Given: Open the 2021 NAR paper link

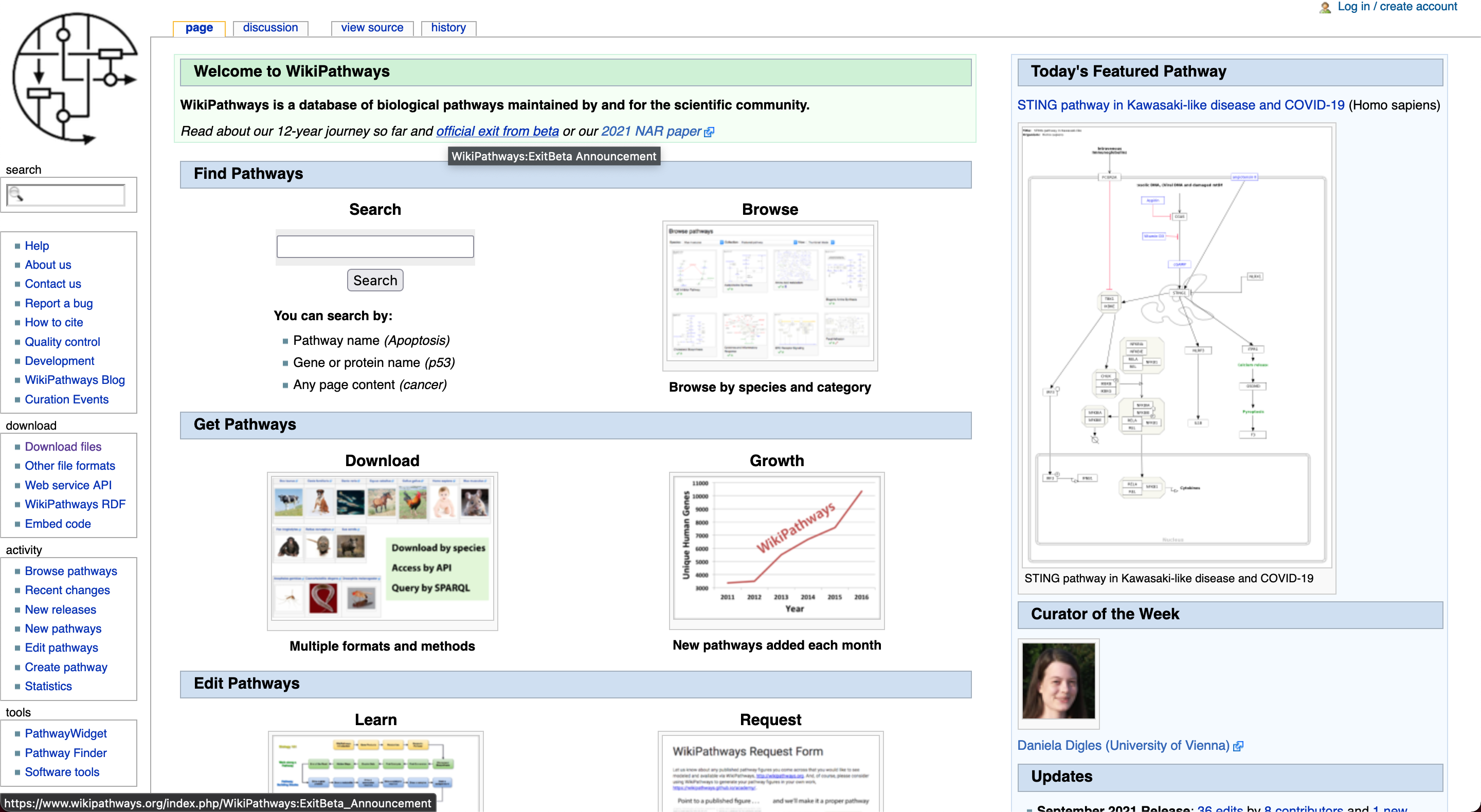Looking at the screenshot, I should point(651,131).
